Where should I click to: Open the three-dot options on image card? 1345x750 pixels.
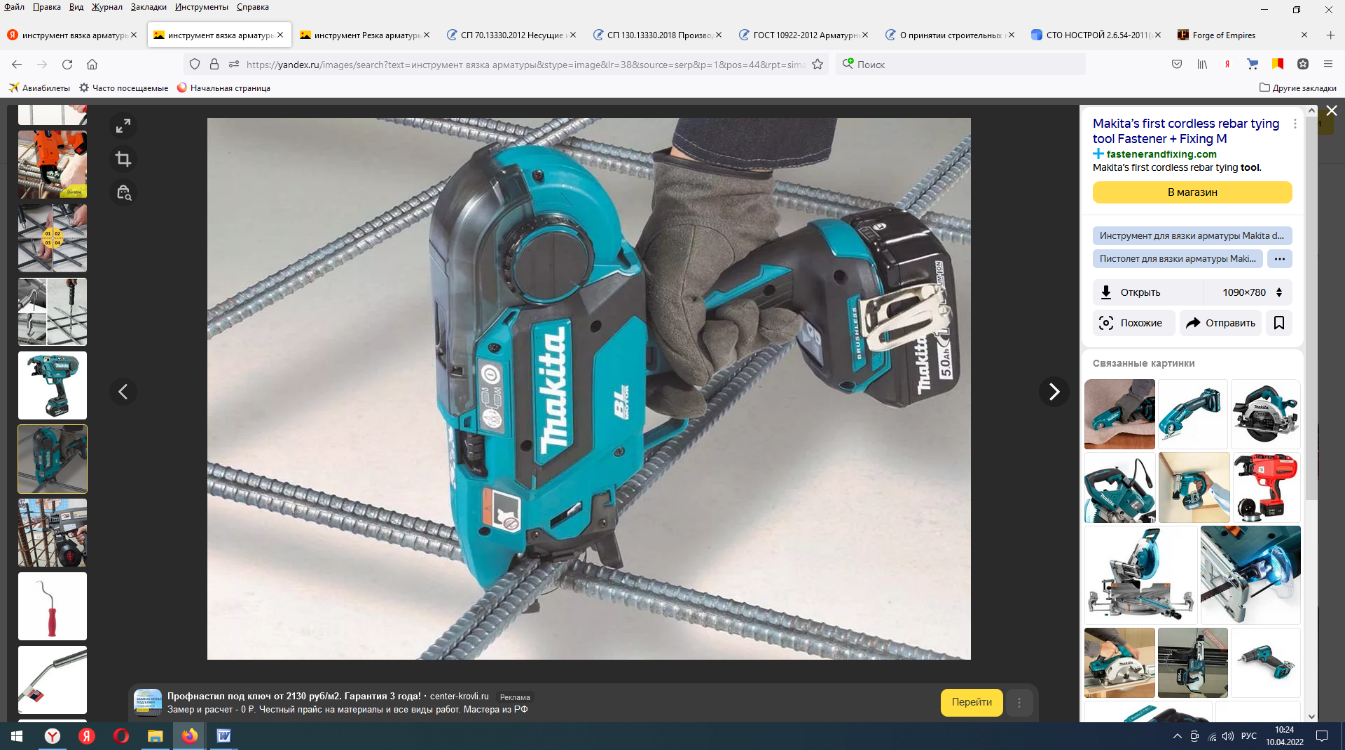pos(1295,124)
